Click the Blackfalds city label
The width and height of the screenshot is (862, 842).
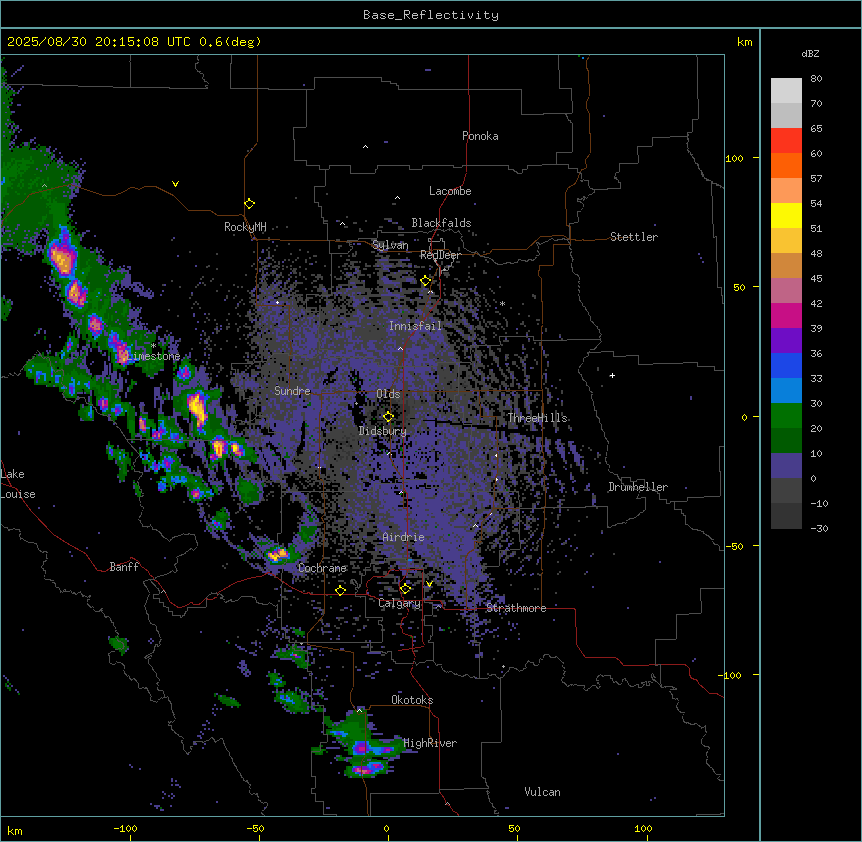[x=441, y=223]
